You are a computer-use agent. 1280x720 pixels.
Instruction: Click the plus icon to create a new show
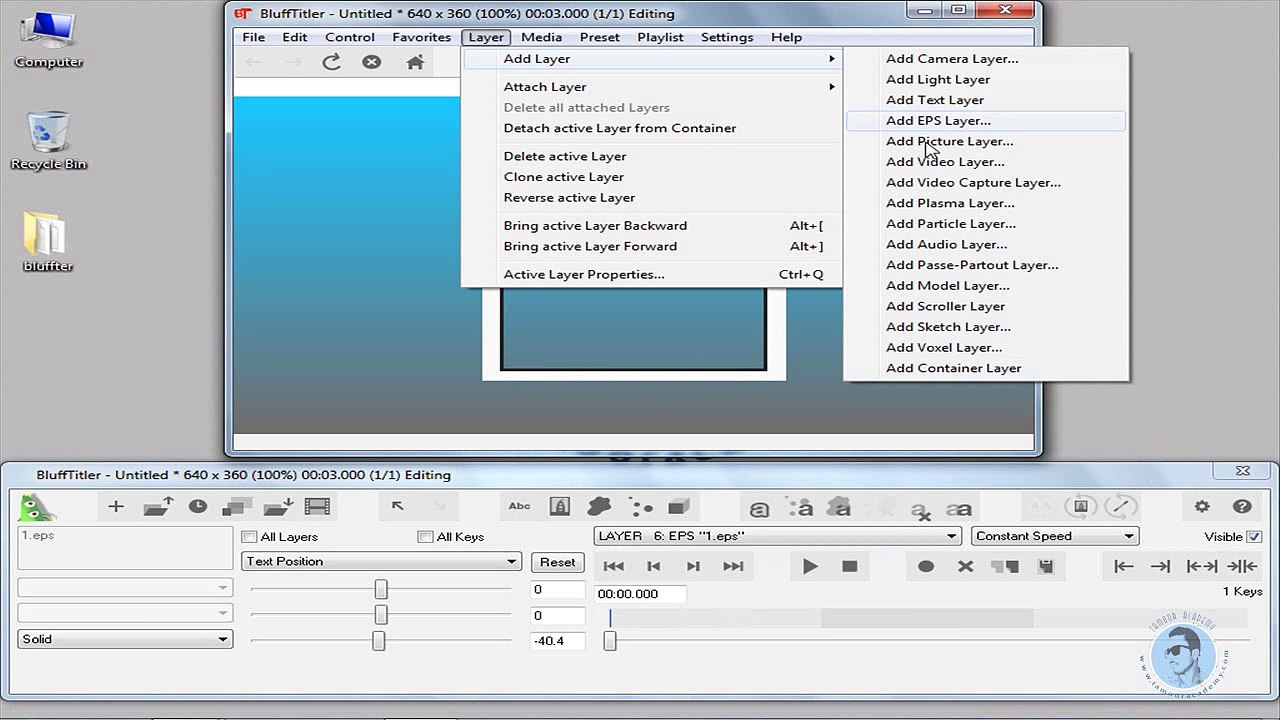(x=116, y=507)
